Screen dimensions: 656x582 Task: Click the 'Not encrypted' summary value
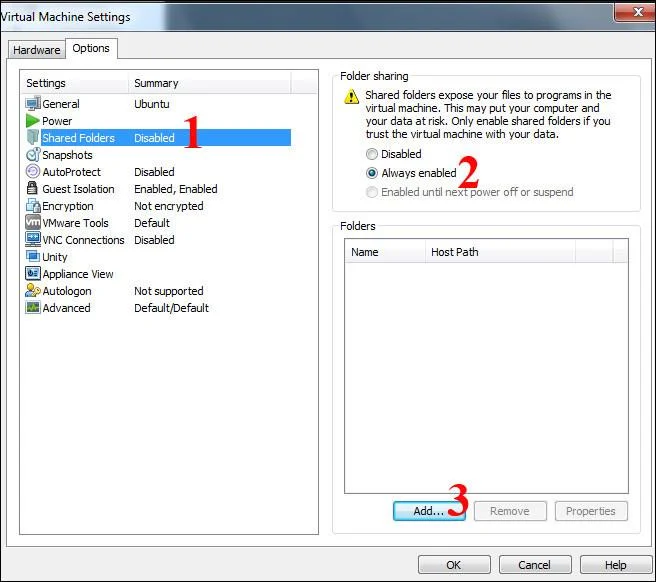(x=169, y=206)
